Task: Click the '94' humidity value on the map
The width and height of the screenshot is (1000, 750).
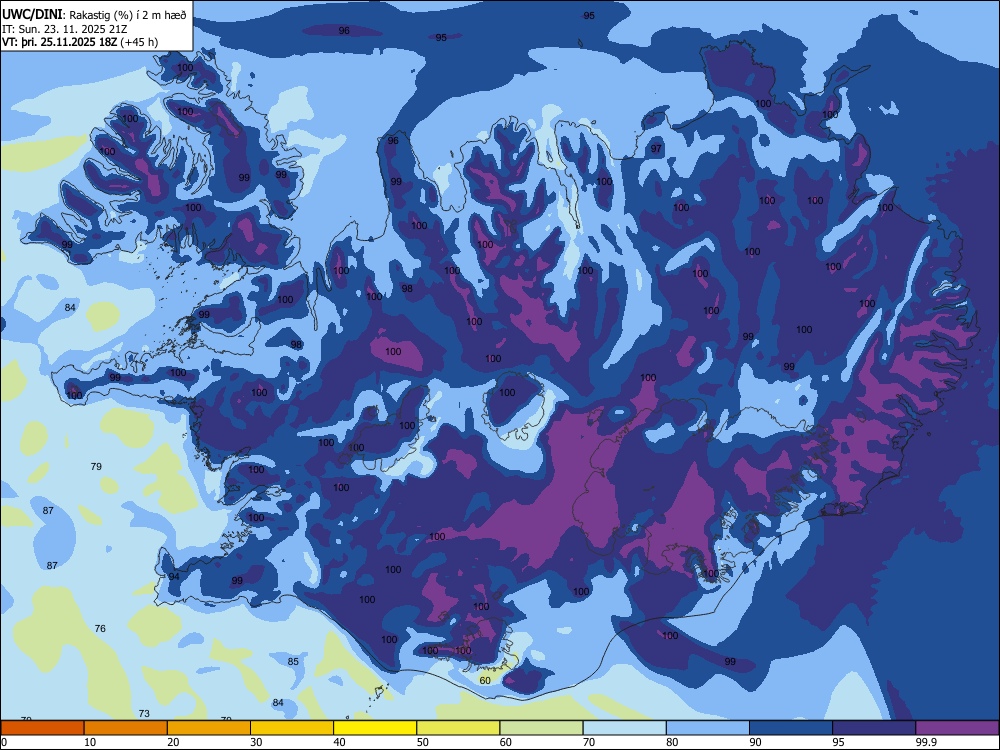Action: click(173, 577)
